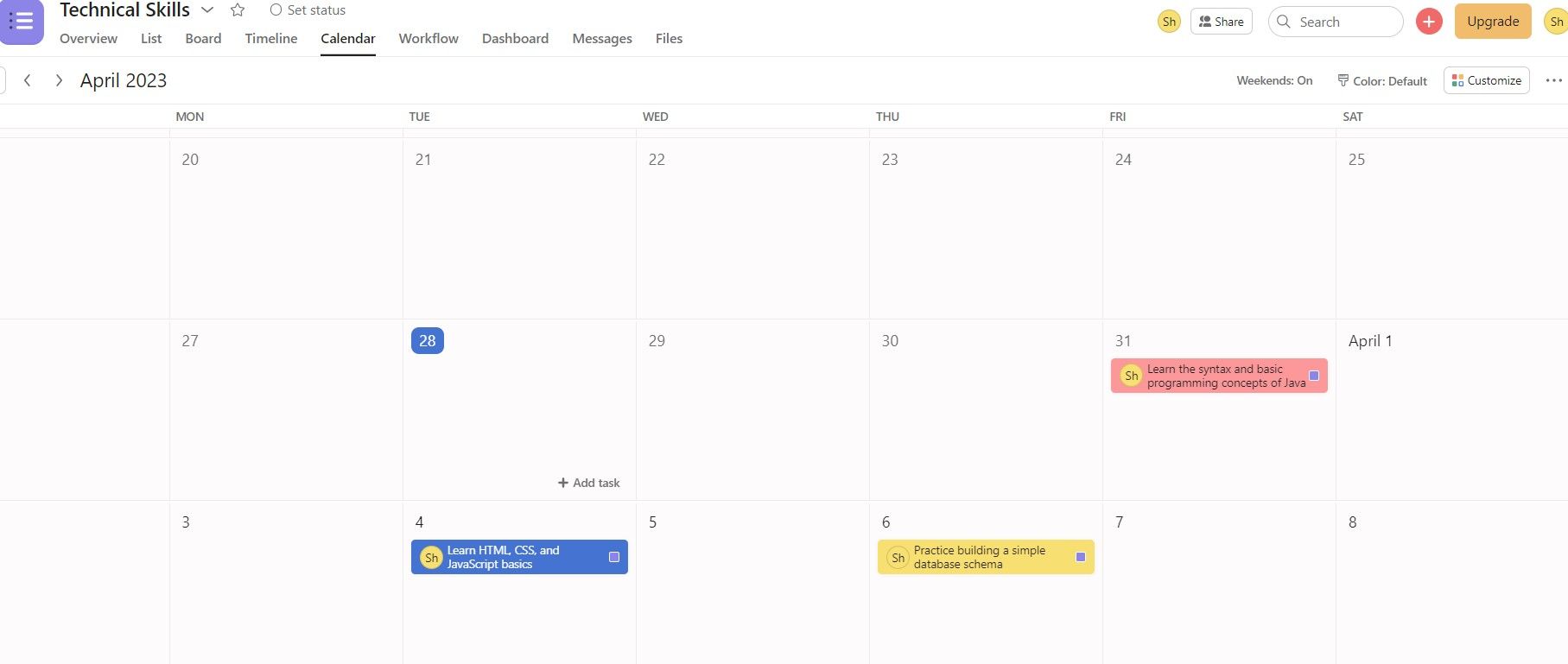Screen dimensions: 1568x664
Task: Switch to the Overview tab
Action: (x=88, y=38)
